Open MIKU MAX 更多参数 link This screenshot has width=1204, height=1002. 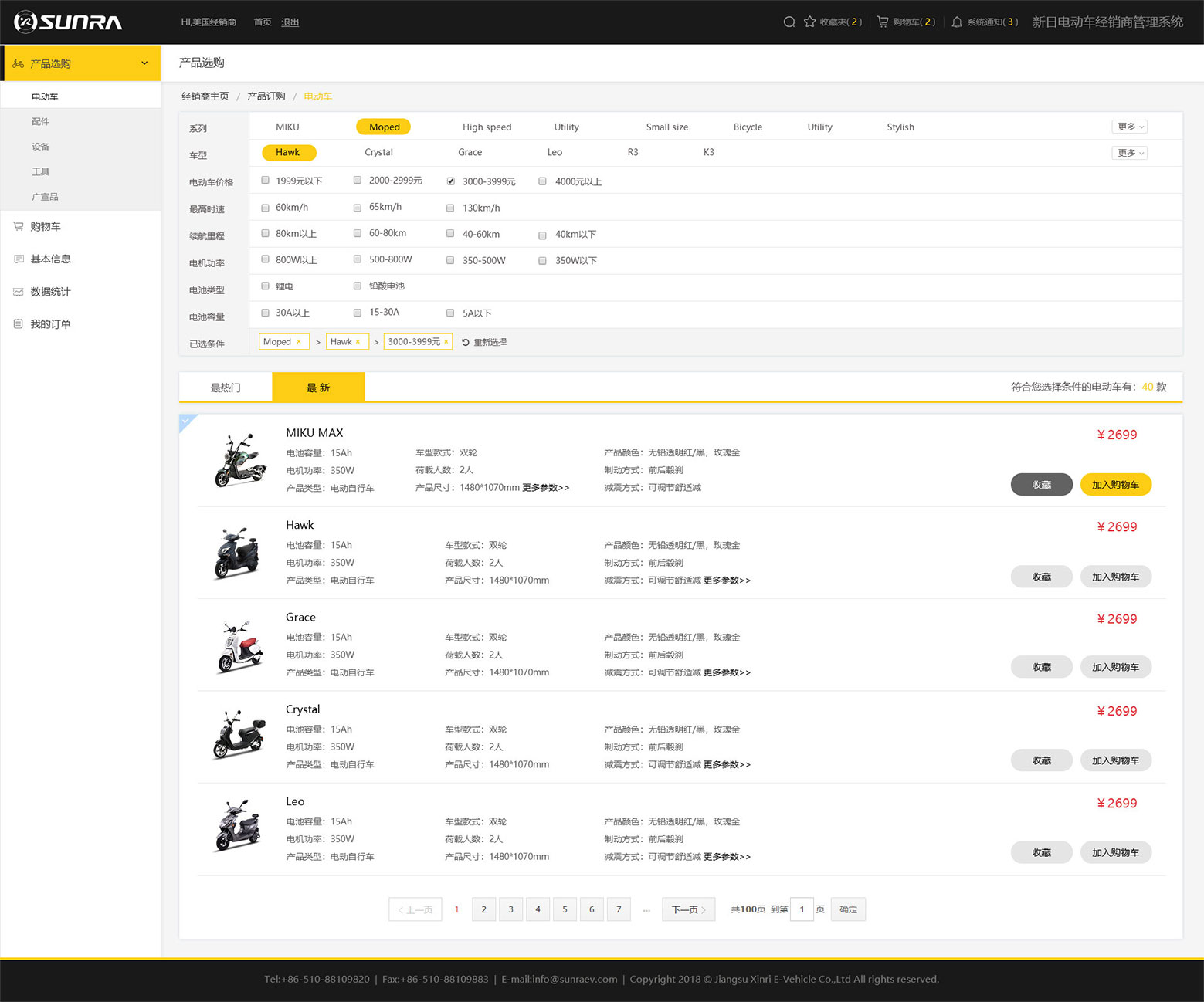coord(545,488)
